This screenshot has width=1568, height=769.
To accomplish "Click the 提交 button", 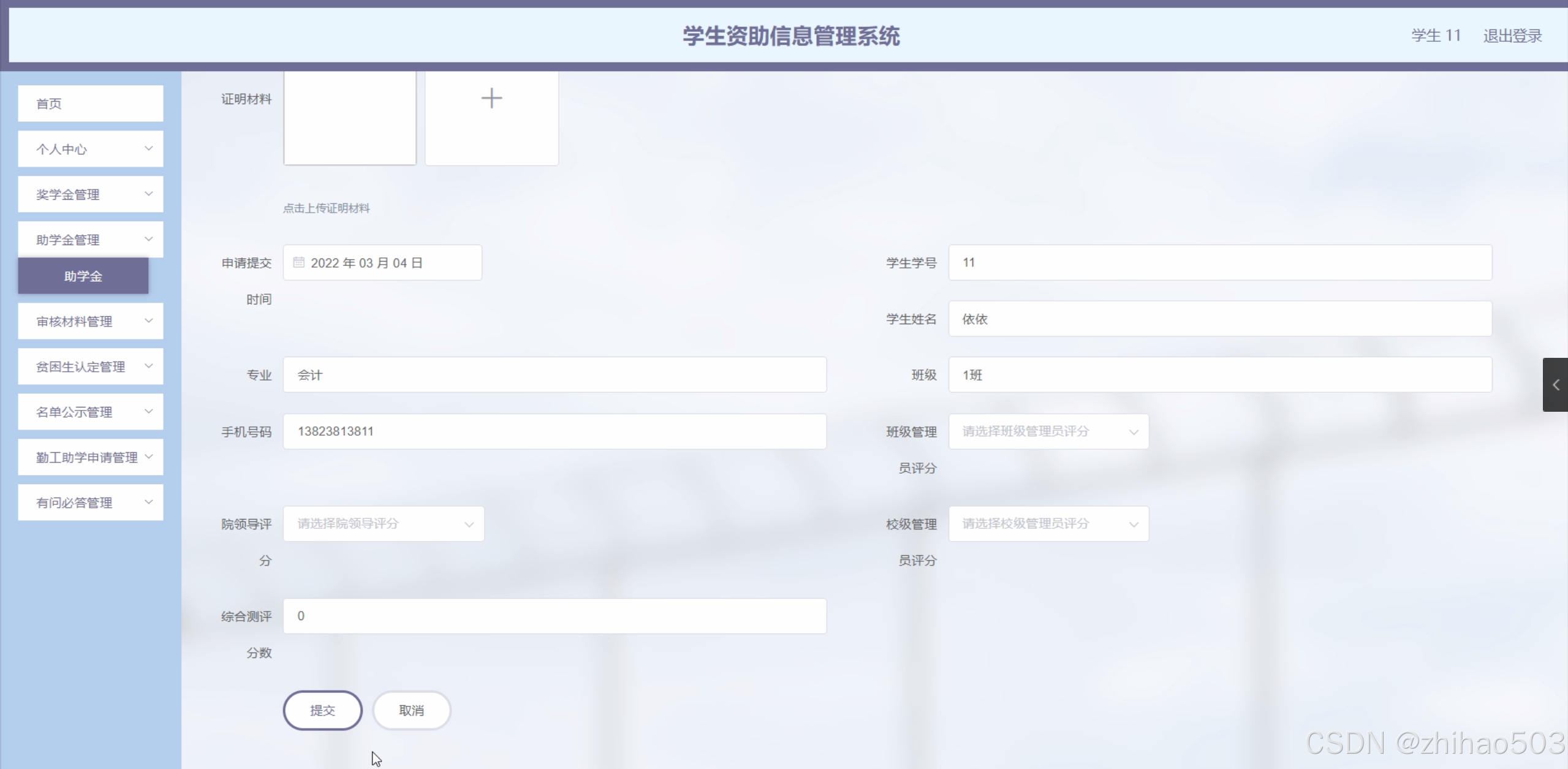I will tap(322, 710).
